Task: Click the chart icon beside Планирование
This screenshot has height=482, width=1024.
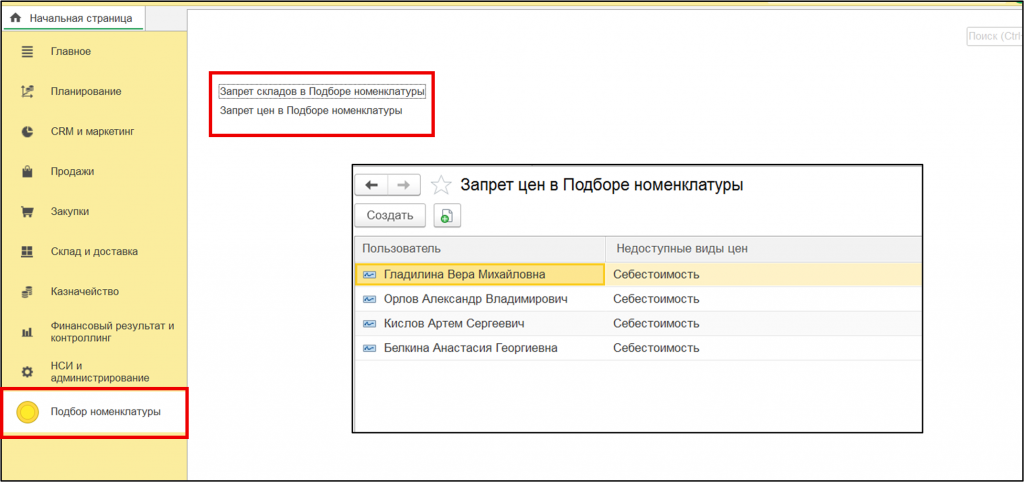Action: click(x=27, y=91)
